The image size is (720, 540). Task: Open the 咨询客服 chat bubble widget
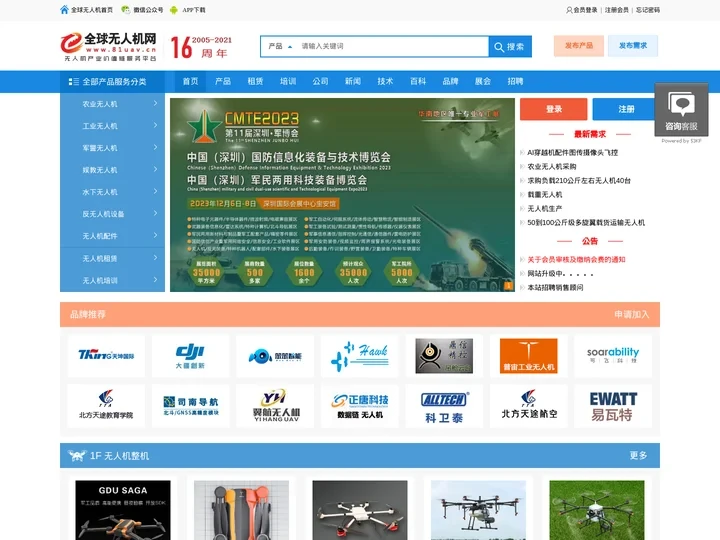pyautogui.click(x=681, y=109)
